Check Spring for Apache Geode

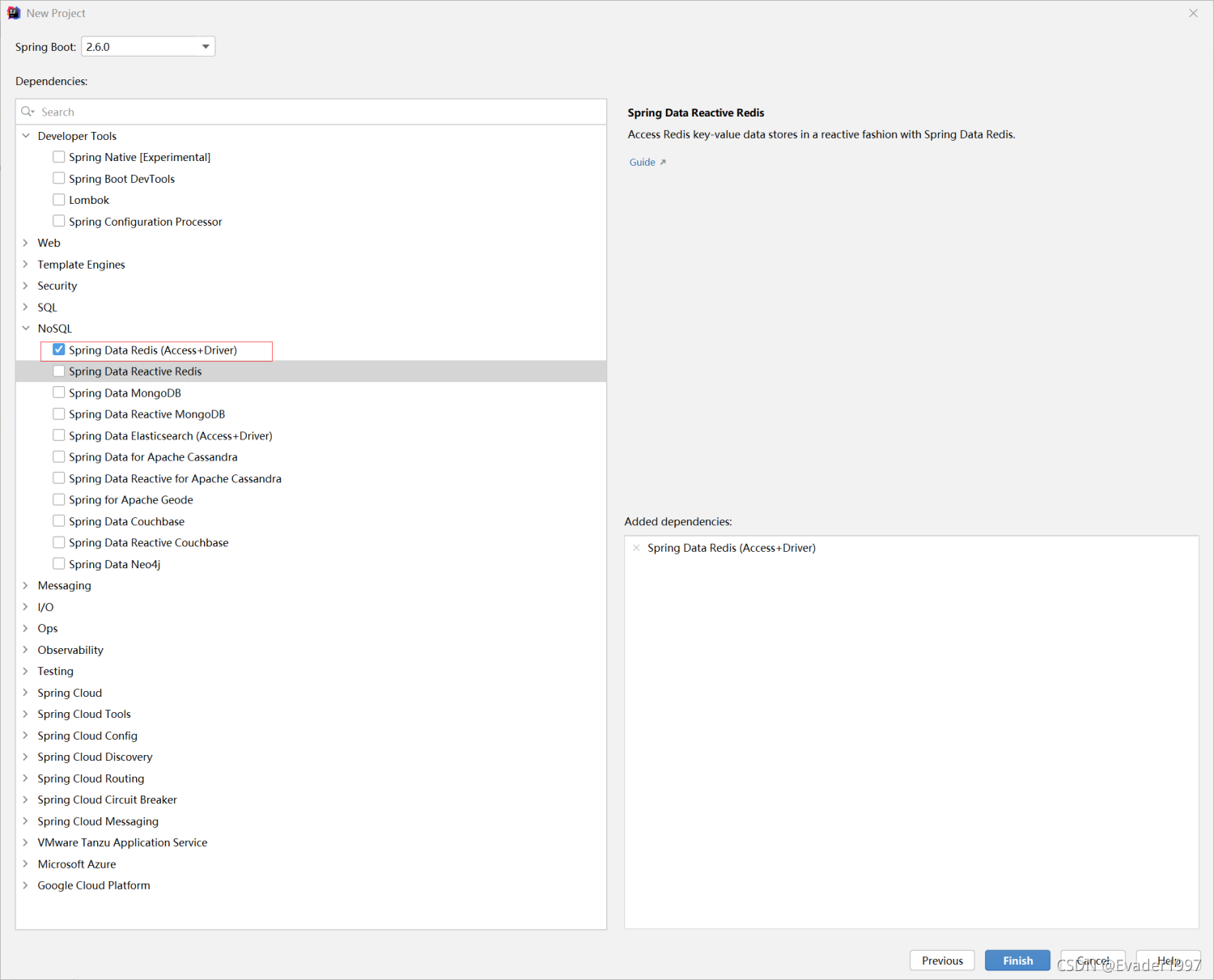[59, 499]
